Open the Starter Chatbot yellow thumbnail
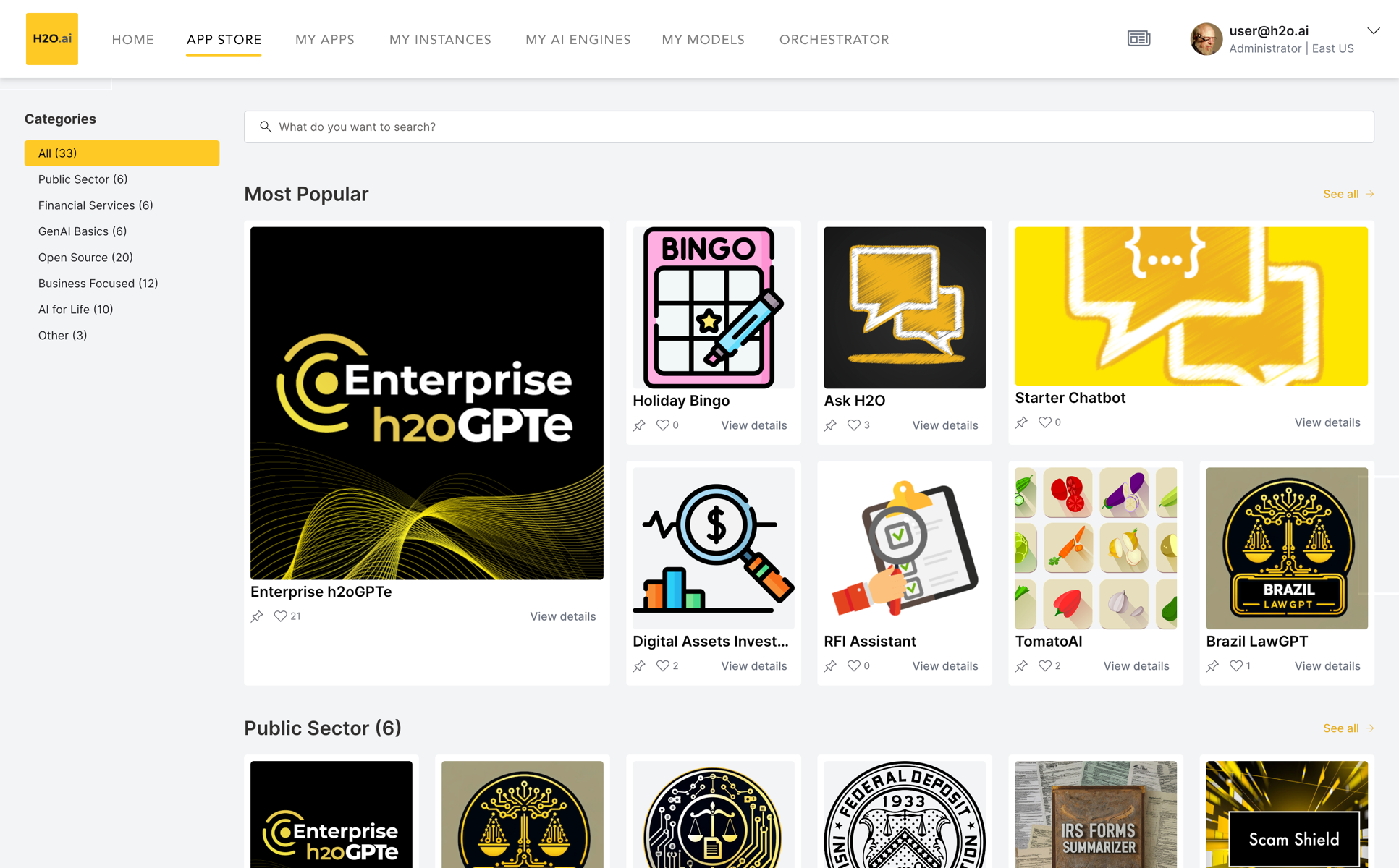Image resolution: width=1399 pixels, height=868 pixels. (x=1191, y=306)
